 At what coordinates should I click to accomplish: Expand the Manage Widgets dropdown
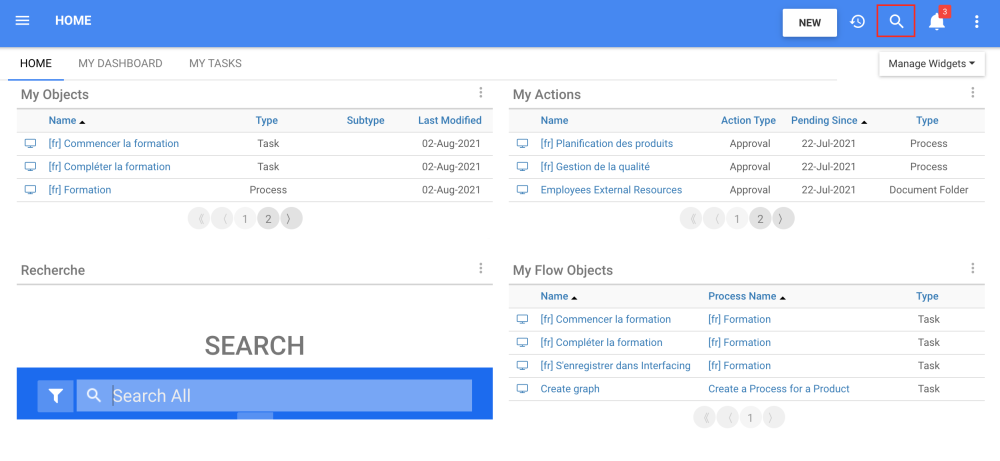click(x=931, y=64)
